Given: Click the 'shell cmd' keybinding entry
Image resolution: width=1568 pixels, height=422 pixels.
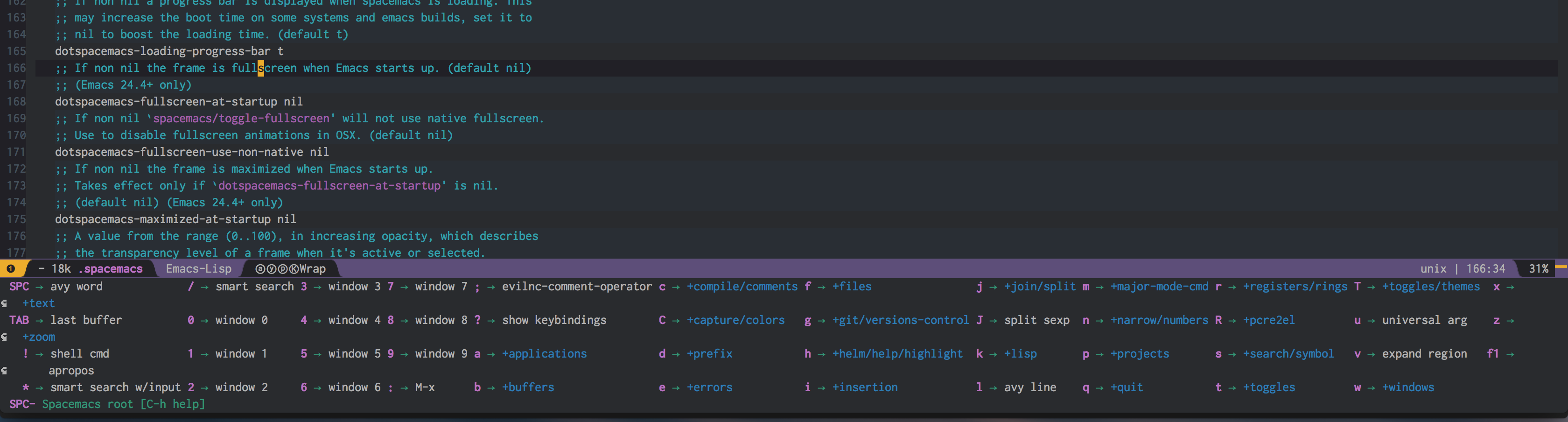Looking at the screenshot, I should point(79,353).
